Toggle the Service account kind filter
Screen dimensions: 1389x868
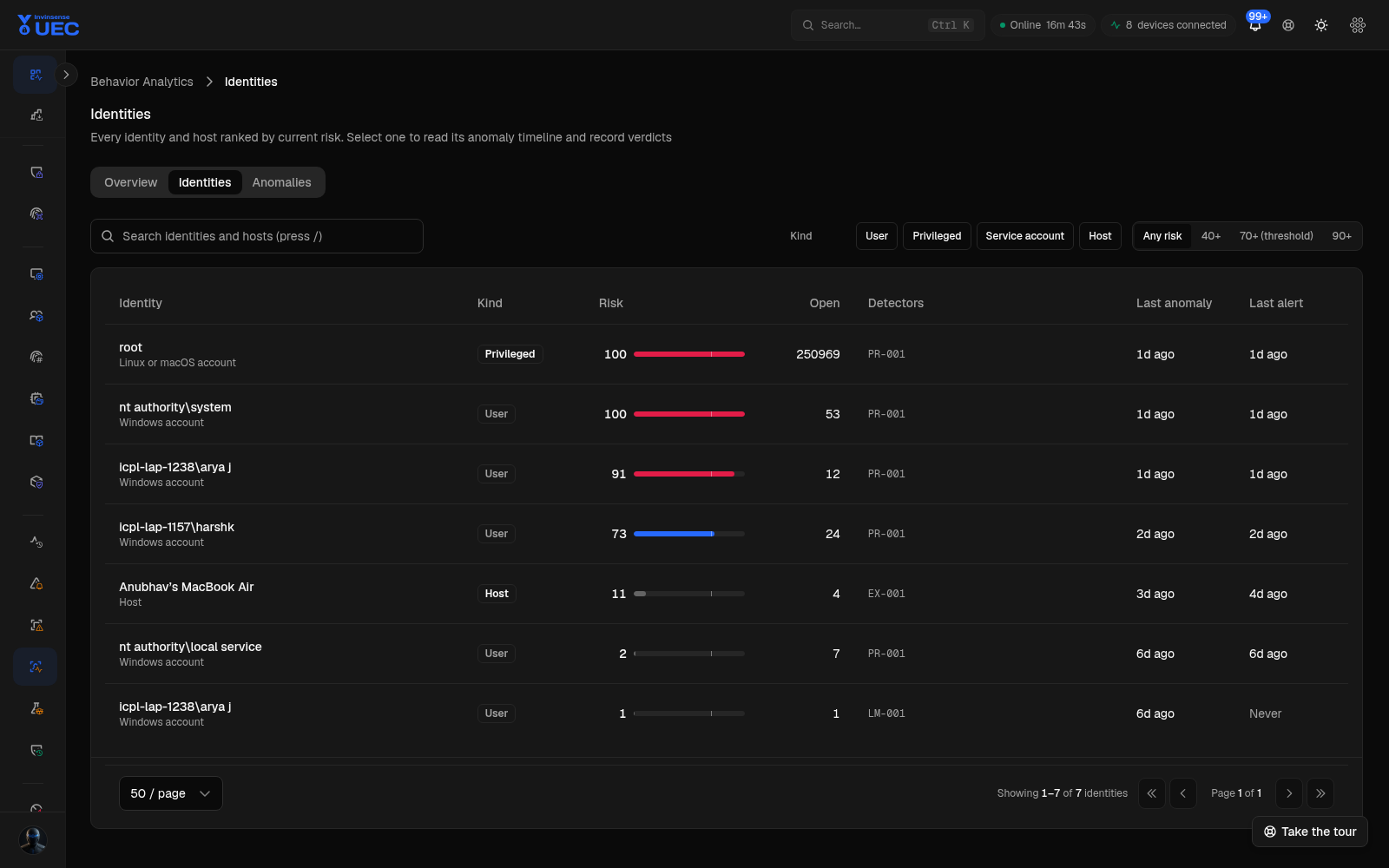(1024, 236)
